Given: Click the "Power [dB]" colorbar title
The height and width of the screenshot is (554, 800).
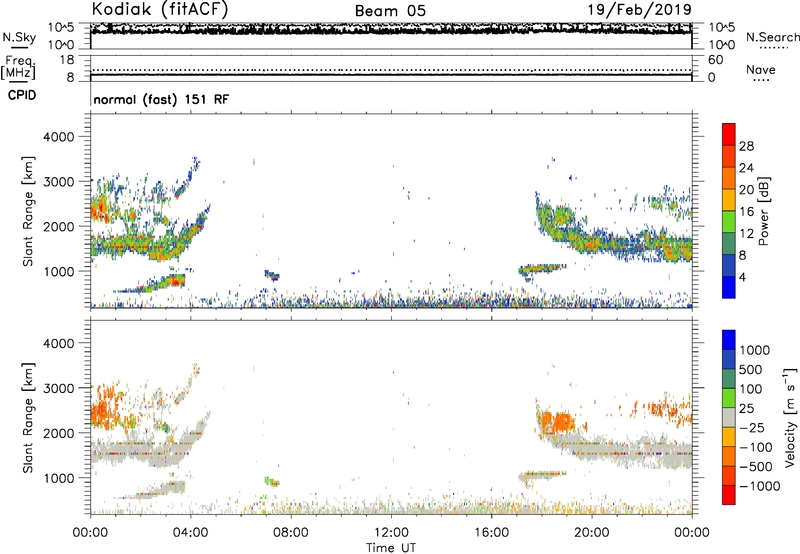Looking at the screenshot, I should [764, 211].
